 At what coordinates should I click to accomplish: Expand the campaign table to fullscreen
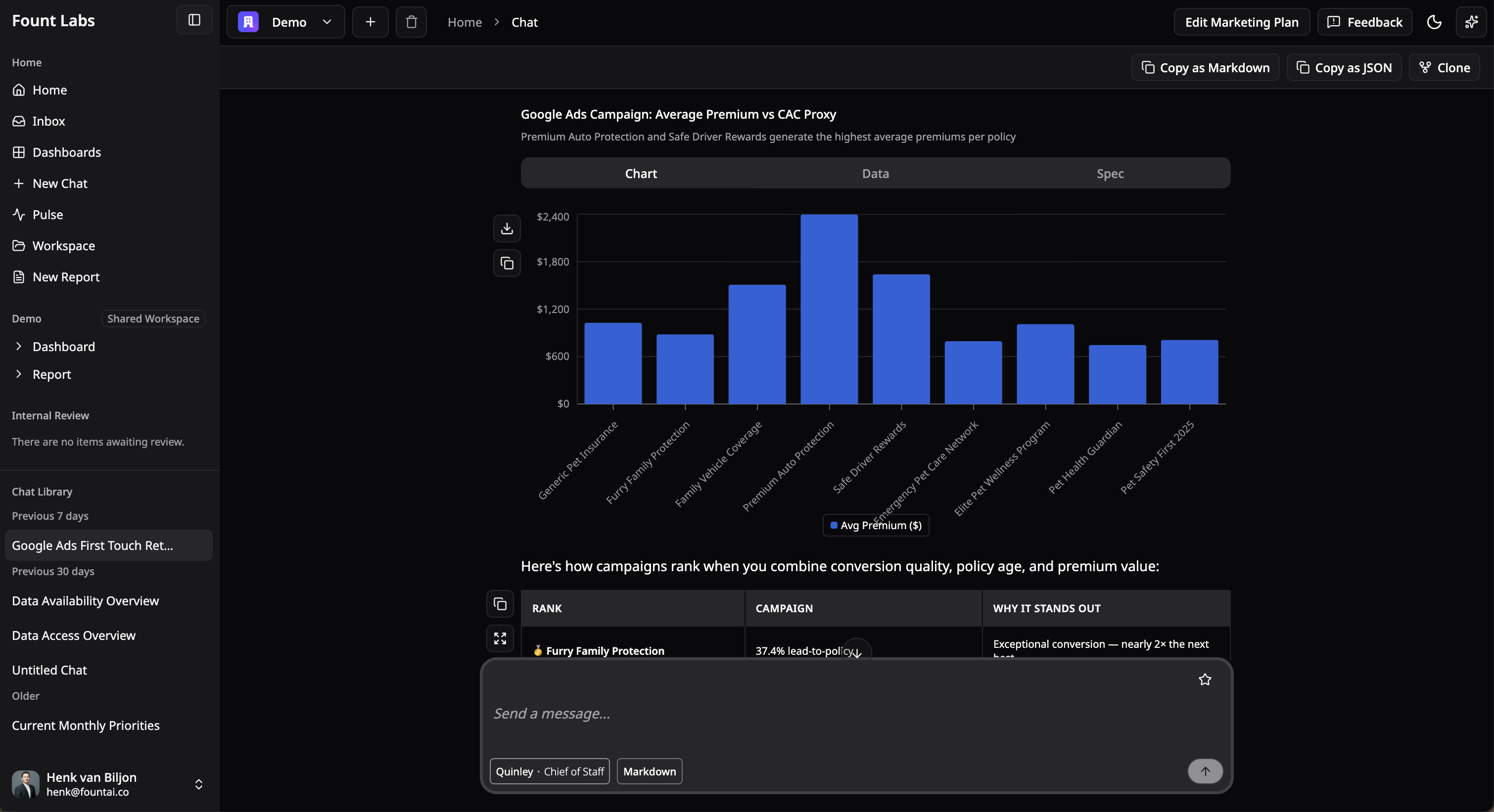click(499, 638)
